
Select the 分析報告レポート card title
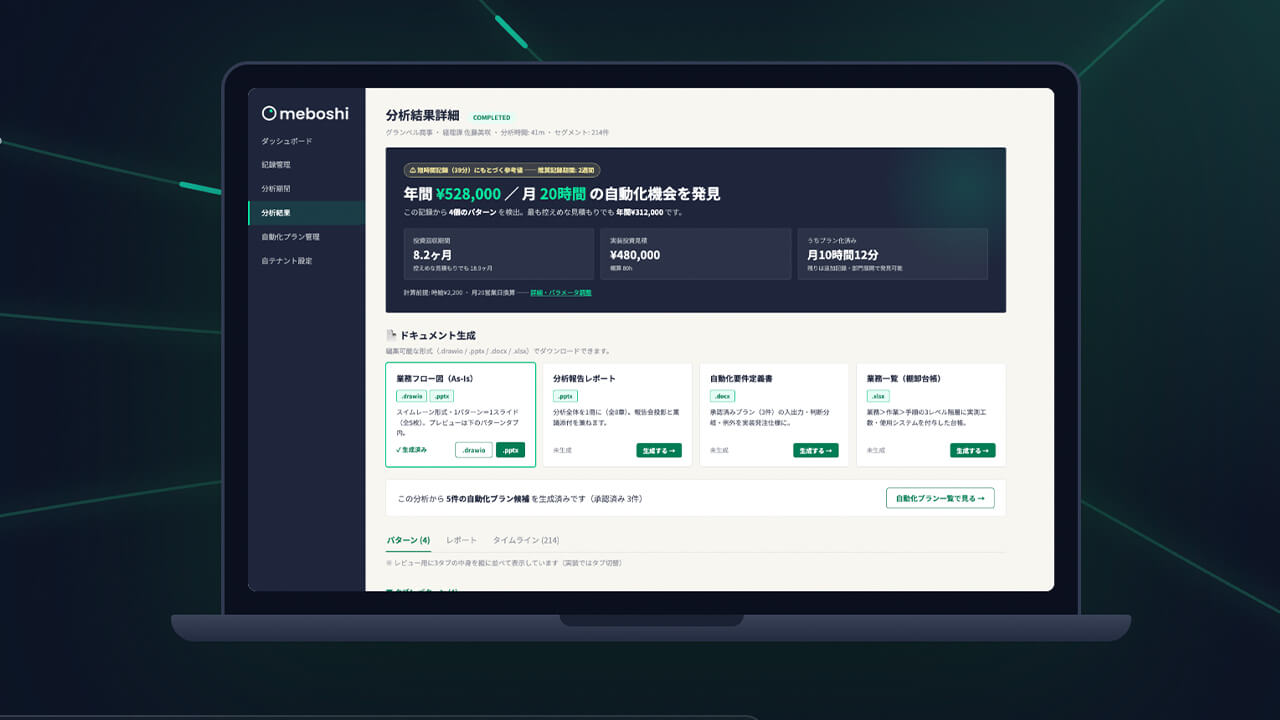tap(584, 379)
